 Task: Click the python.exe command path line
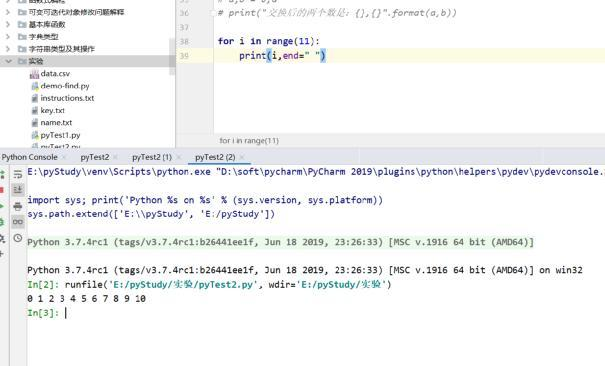tap(316, 172)
